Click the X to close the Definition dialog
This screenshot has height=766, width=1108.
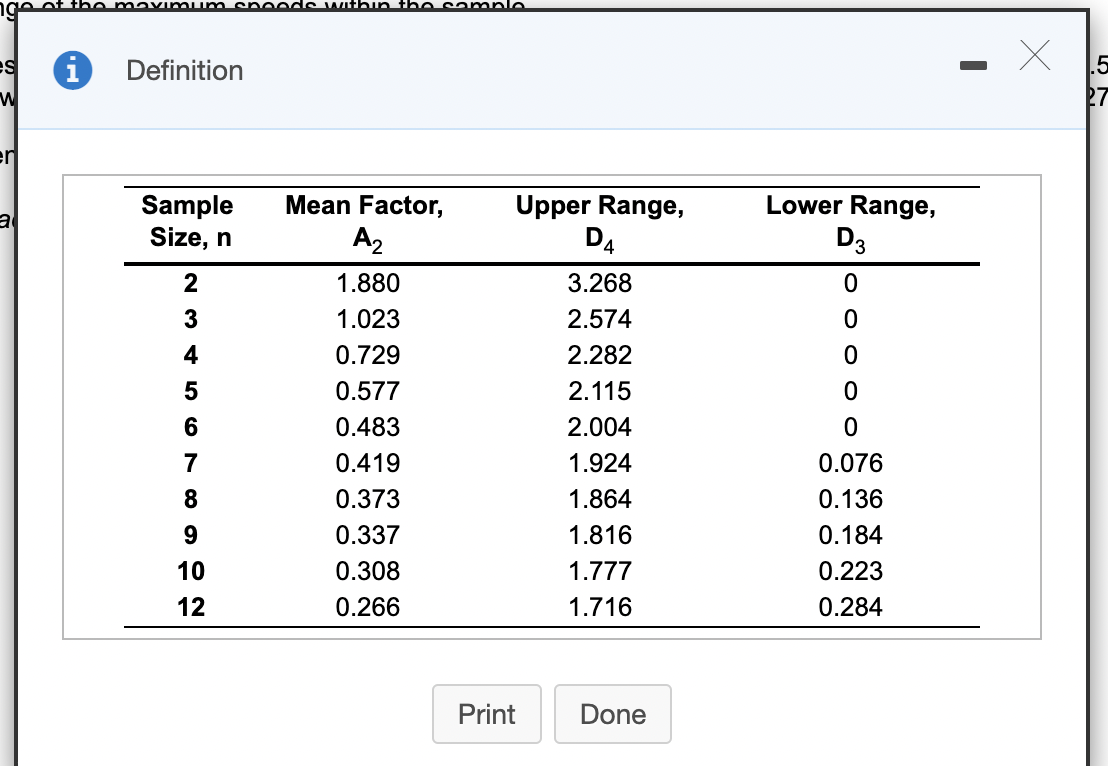(1034, 57)
